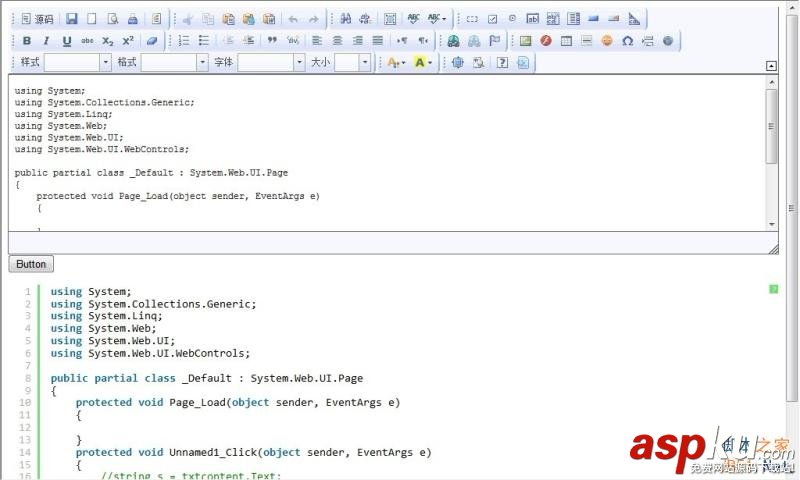Open the spell-check-as-you-type dropdown
Screen dimensions: 800x480
coord(436,19)
